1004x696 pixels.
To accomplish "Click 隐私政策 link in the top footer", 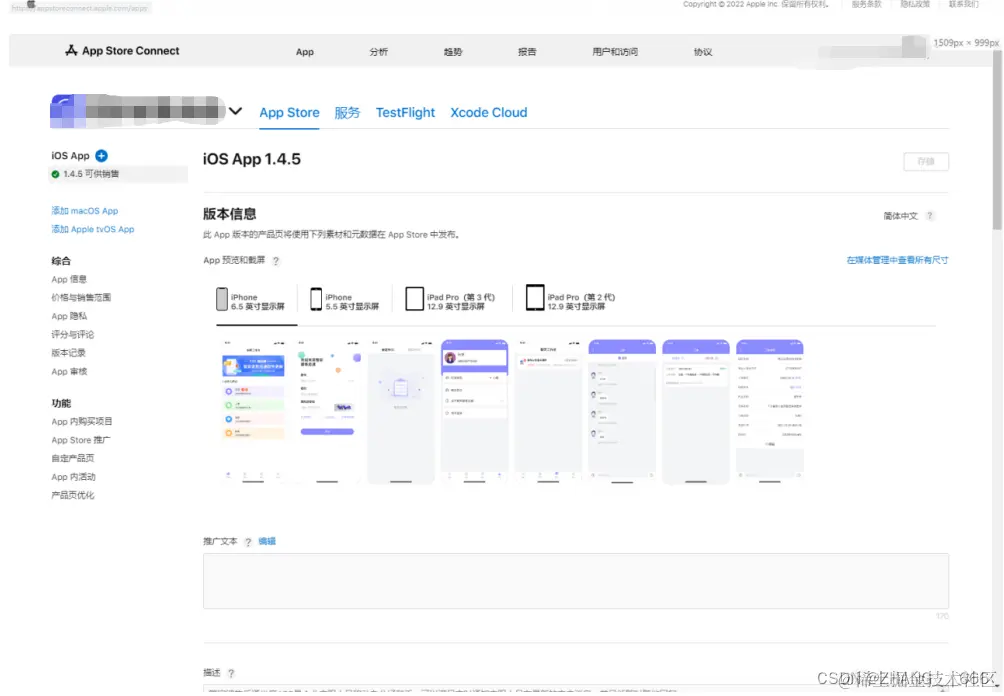I will (915, 4).
